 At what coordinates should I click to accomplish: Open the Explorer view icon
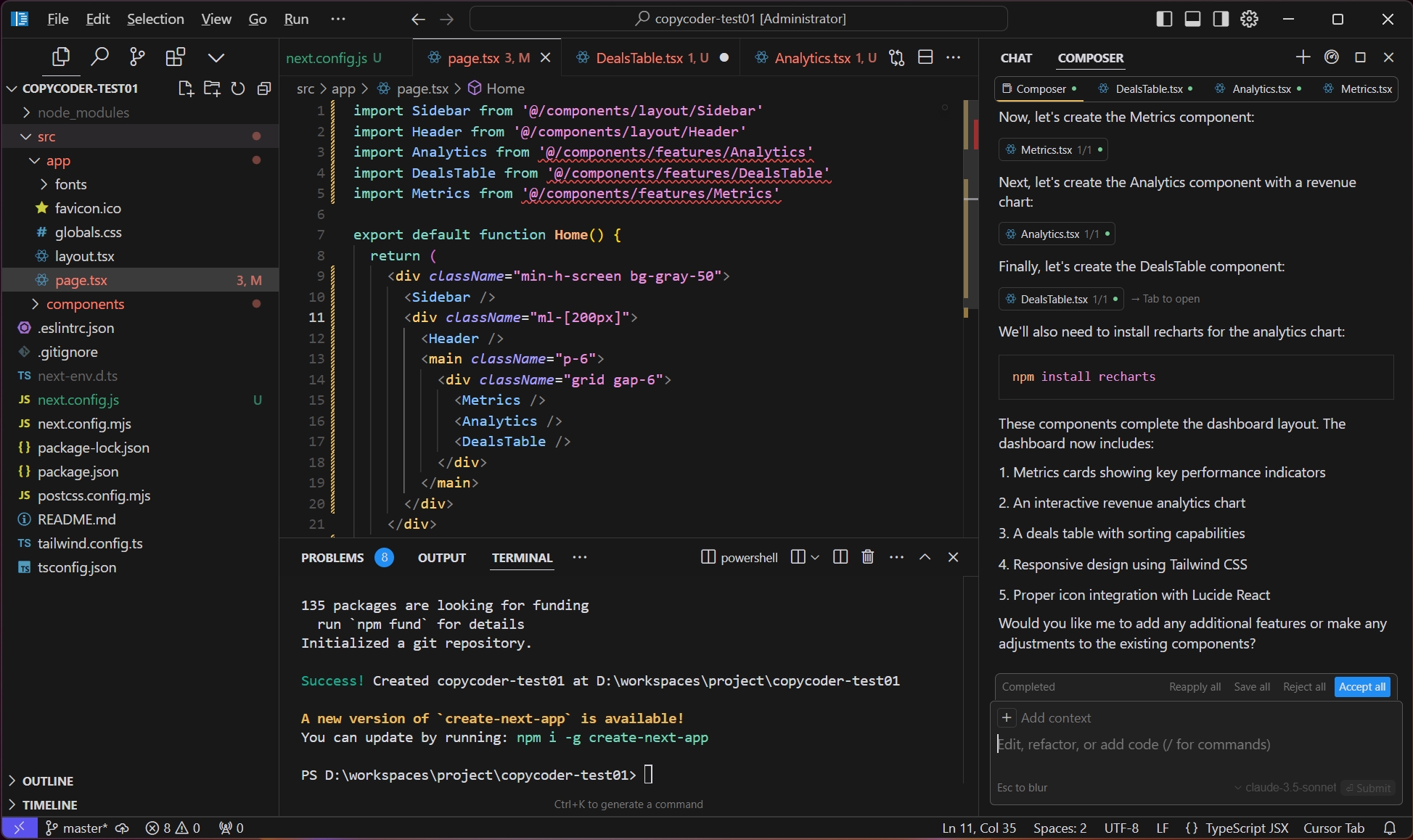[x=61, y=57]
